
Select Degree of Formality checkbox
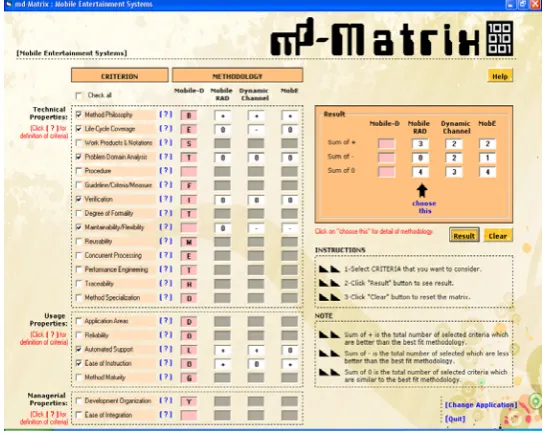point(79,213)
